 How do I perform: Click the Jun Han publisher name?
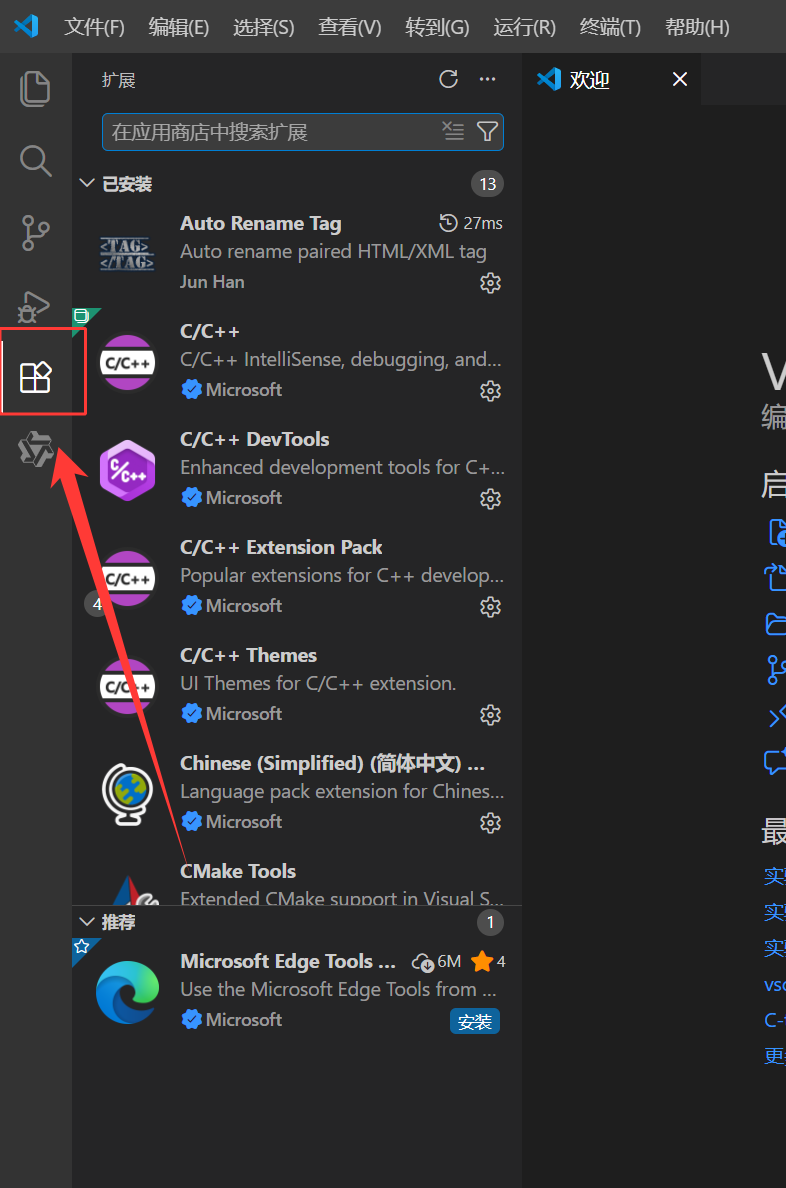pos(212,282)
